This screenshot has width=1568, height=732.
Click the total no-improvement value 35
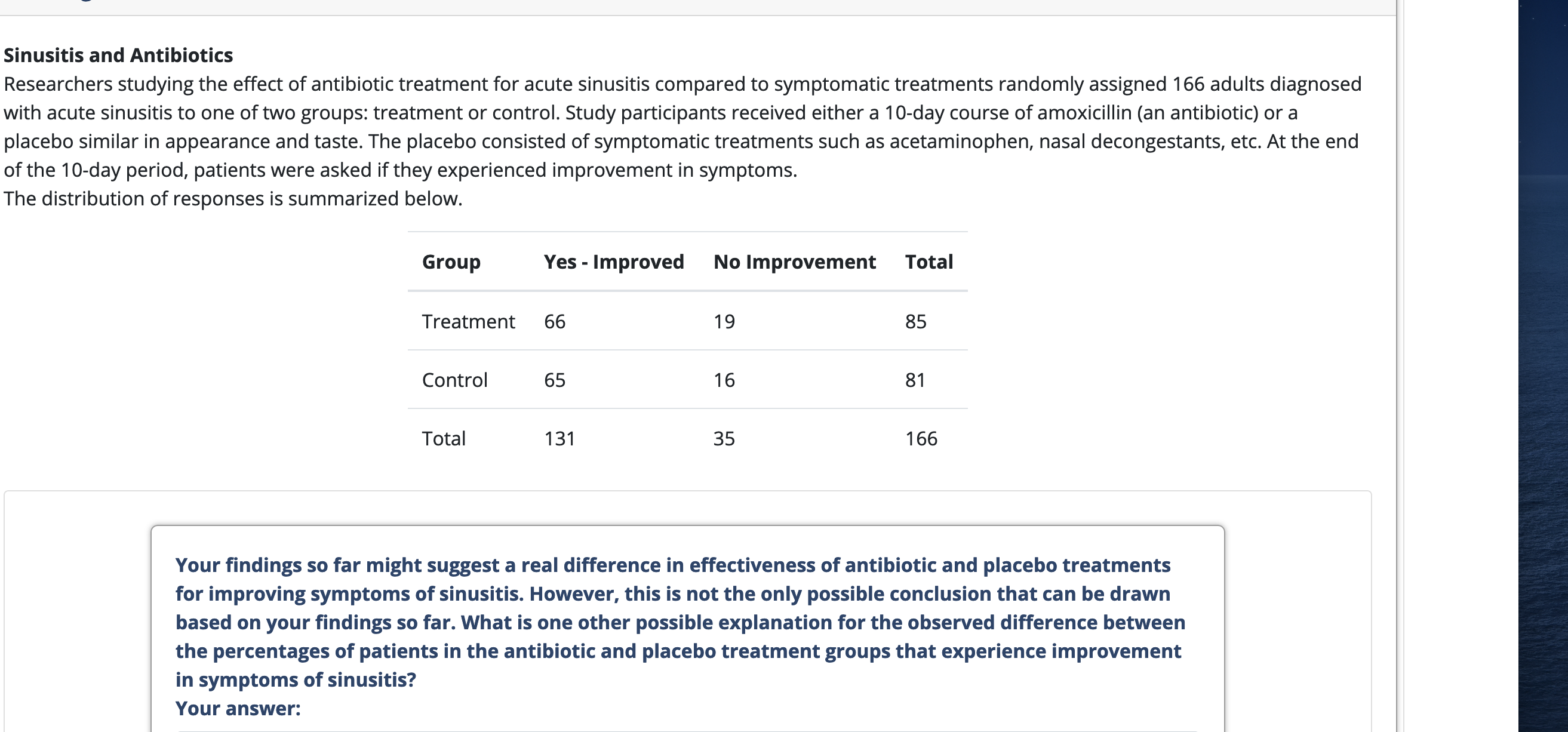[x=724, y=438]
